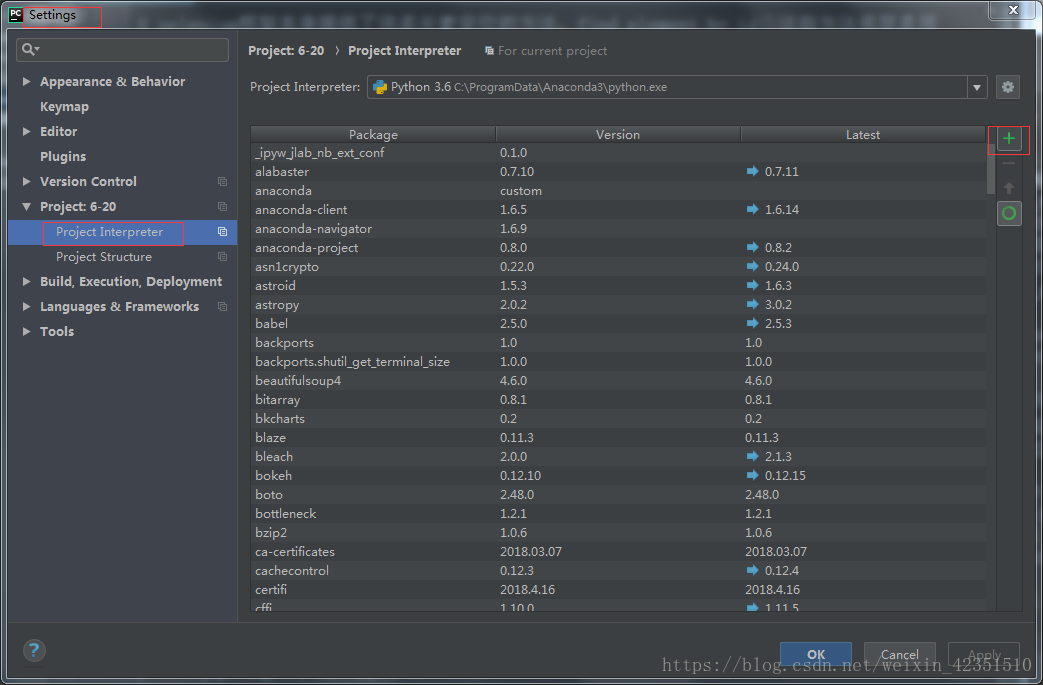Sort by the Version column header
The width and height of the screenshot is (1043, 685).
618,134
